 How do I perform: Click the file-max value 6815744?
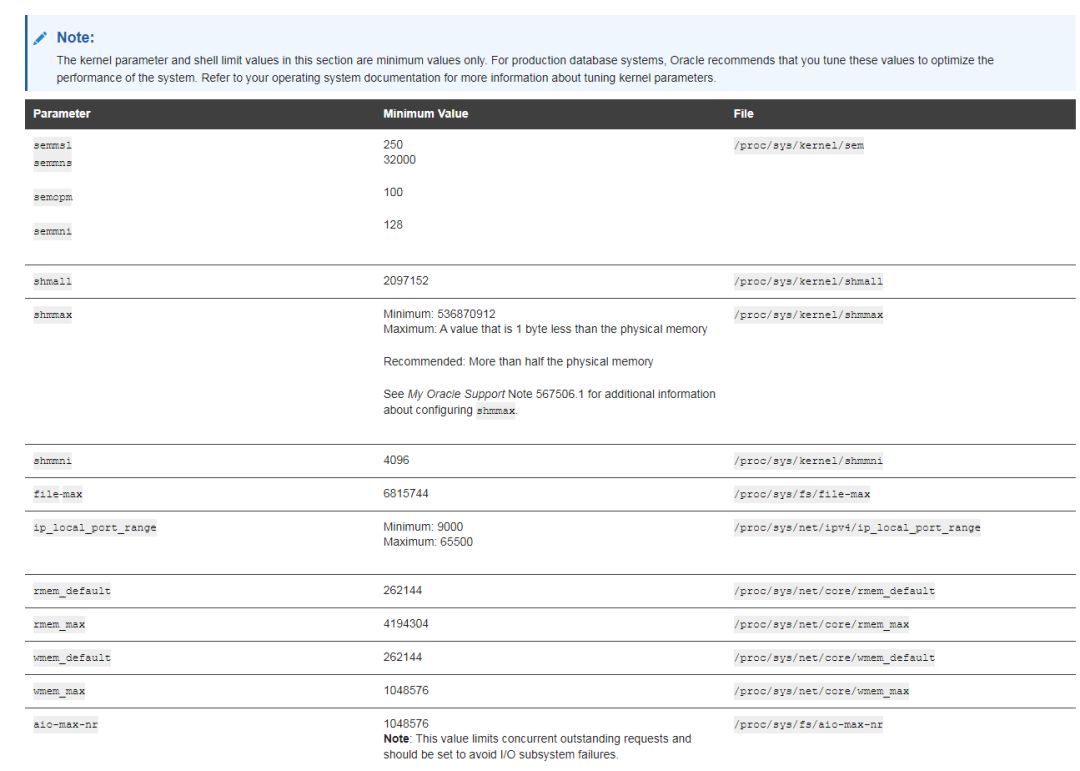click(406, 493)
